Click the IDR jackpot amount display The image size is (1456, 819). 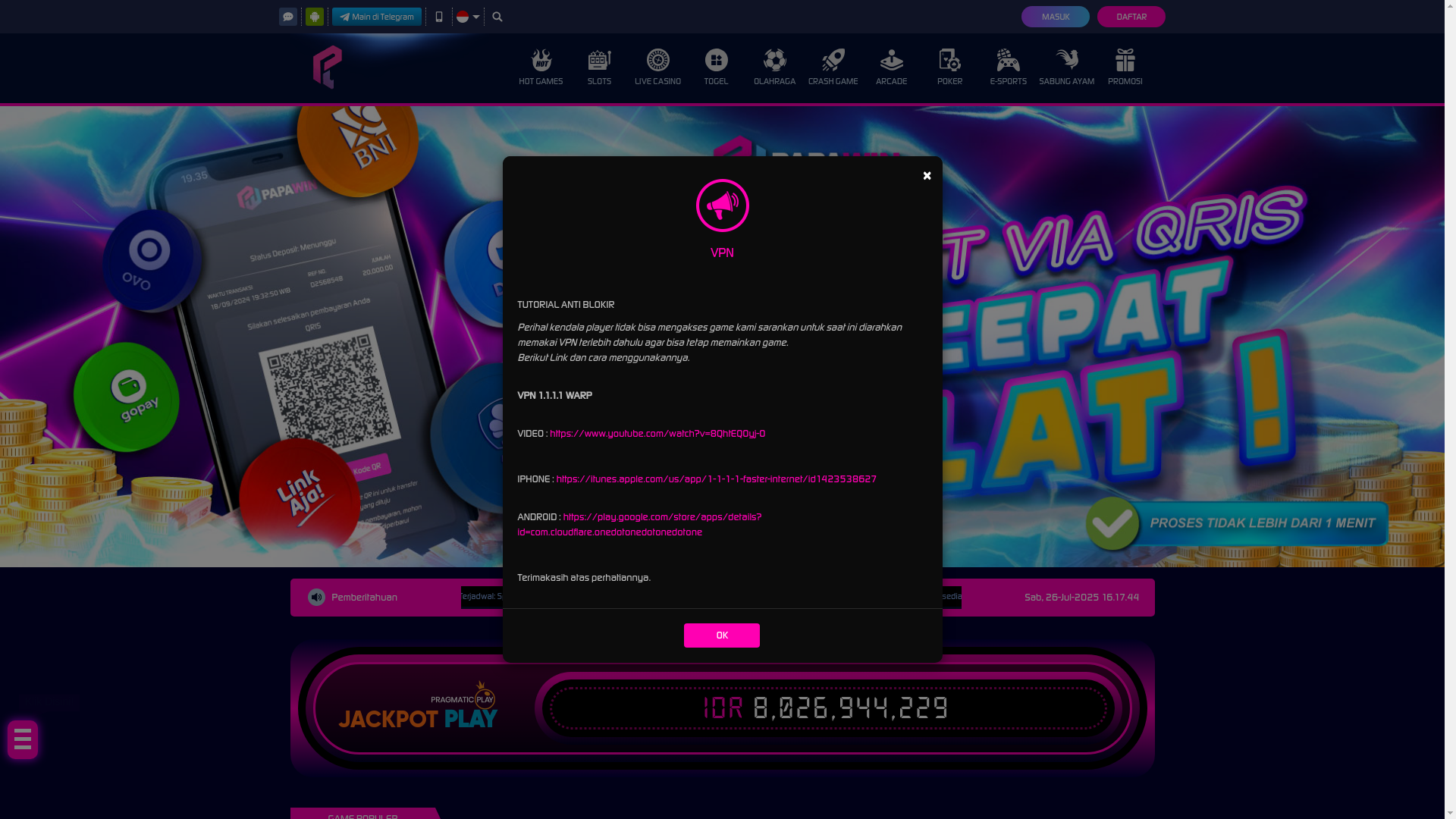(x=827, y=708)
